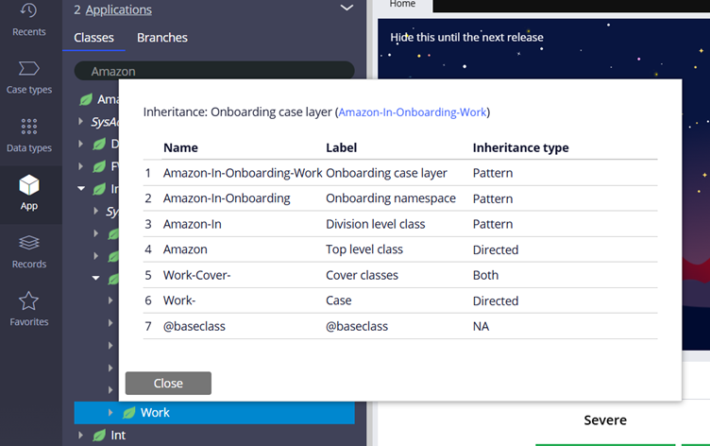Open Favorites star in sidebar

coord(29,308)
